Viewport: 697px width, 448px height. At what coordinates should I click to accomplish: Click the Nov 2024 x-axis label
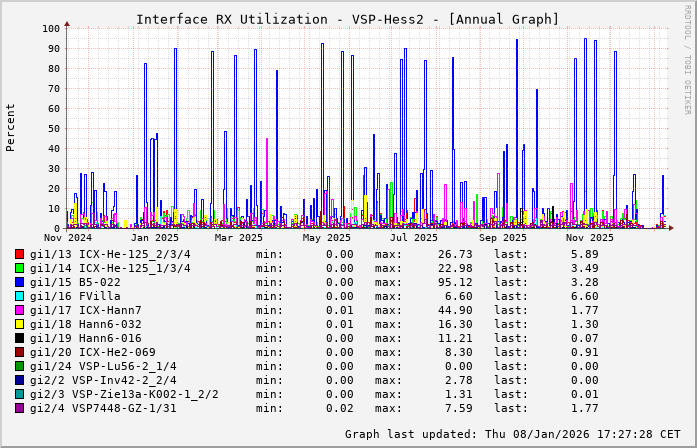click(67, 238)
